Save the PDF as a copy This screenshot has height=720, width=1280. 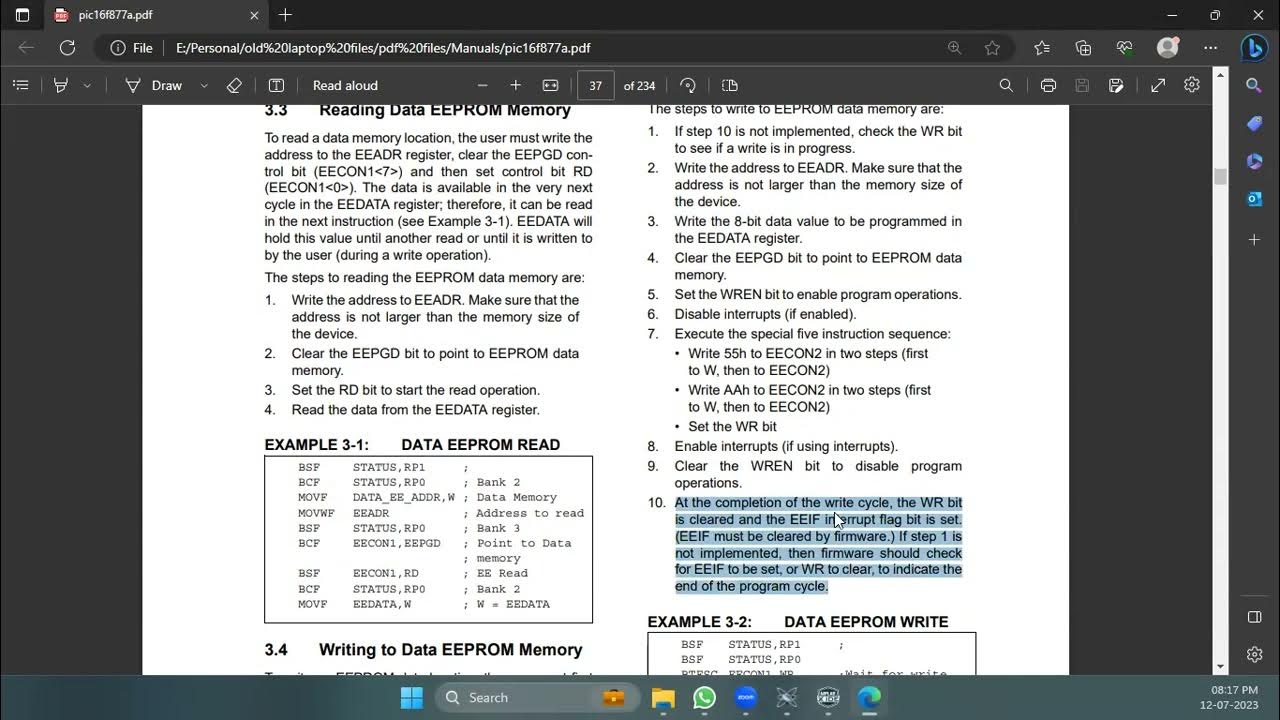pos(1116,85)
